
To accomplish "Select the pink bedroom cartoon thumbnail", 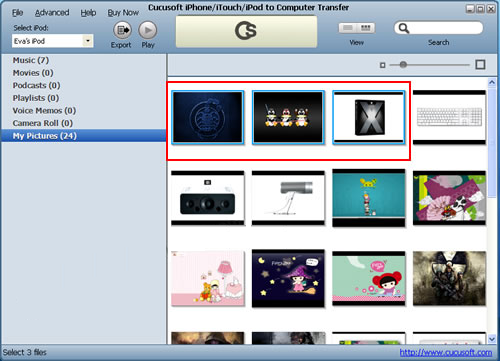I will pos(208,278).
